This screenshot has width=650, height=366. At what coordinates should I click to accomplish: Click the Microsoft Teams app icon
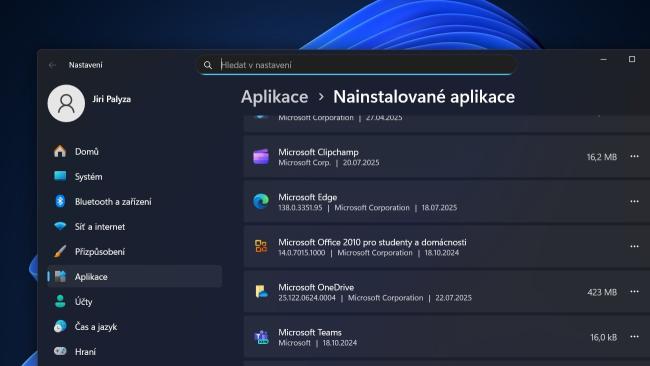[x=262, y=337]
